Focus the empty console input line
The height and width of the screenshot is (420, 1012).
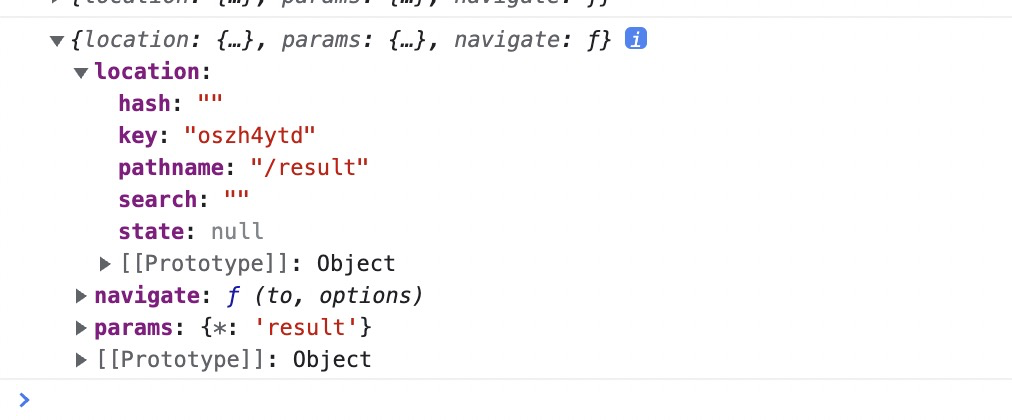click(500, 400)
